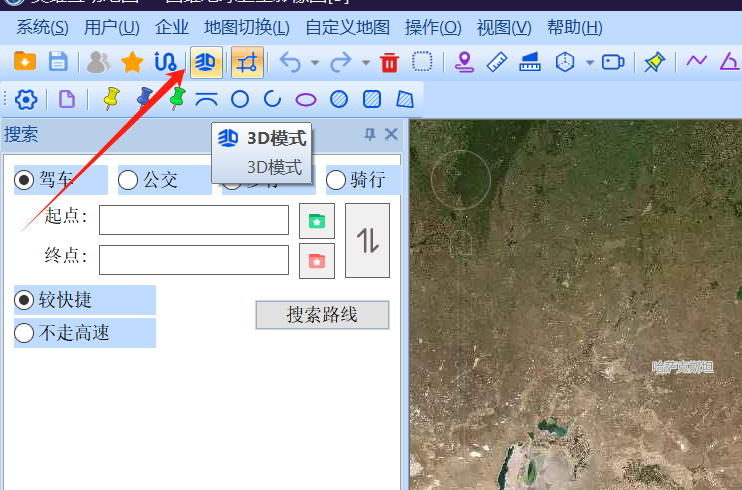Swap start and end points button
Viewport: 742px width, 490px height.
point(368,241)
